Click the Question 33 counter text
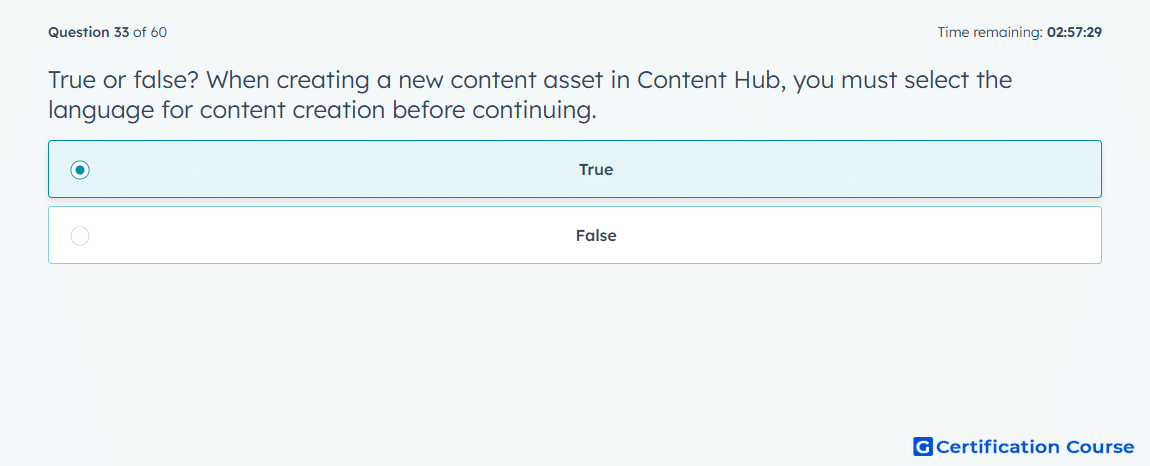This screenshot has height=466, width=1150. [x=89, y=32]
